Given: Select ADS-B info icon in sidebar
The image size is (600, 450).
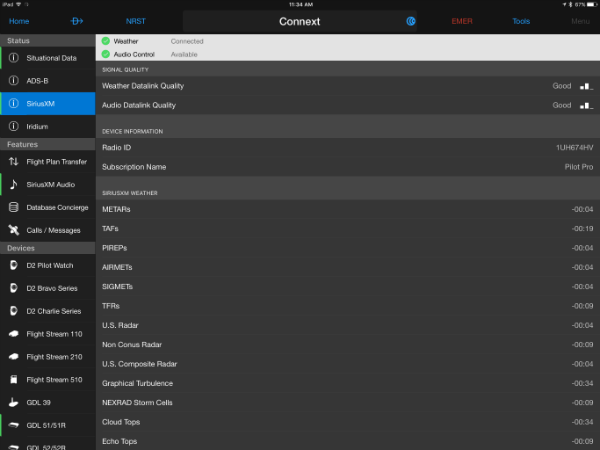Looking at the screenshot, I should (14, 80).
